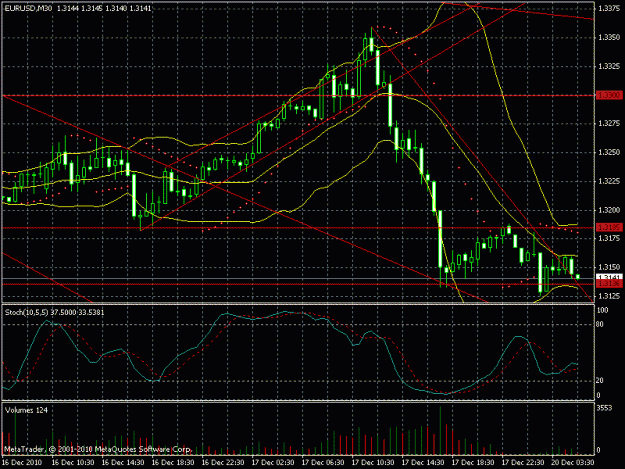
Task: Click the 1.3250 price axis label
Action: (609, 153)
